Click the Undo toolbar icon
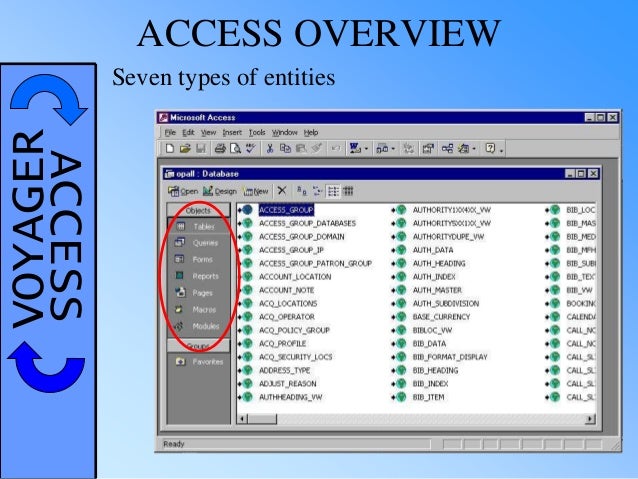The image size is (638, 479). coord(335,149)
